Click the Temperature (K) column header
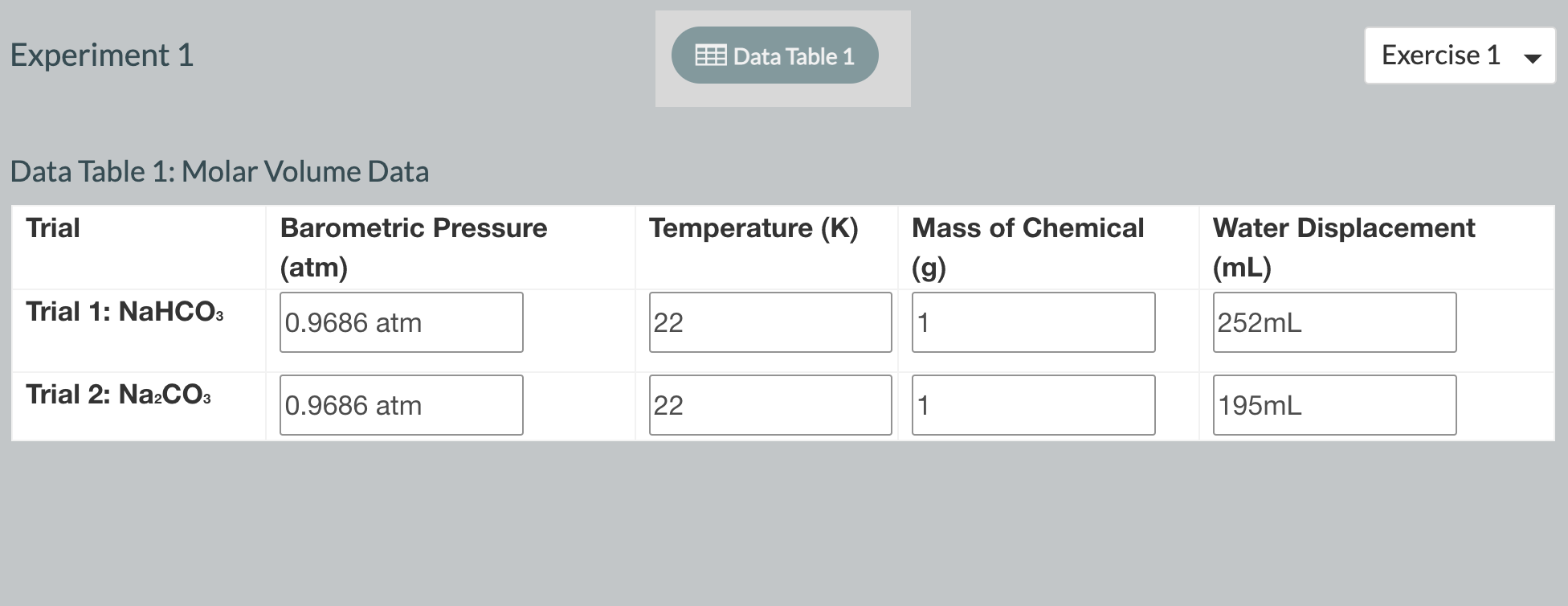 pos(753,228)
